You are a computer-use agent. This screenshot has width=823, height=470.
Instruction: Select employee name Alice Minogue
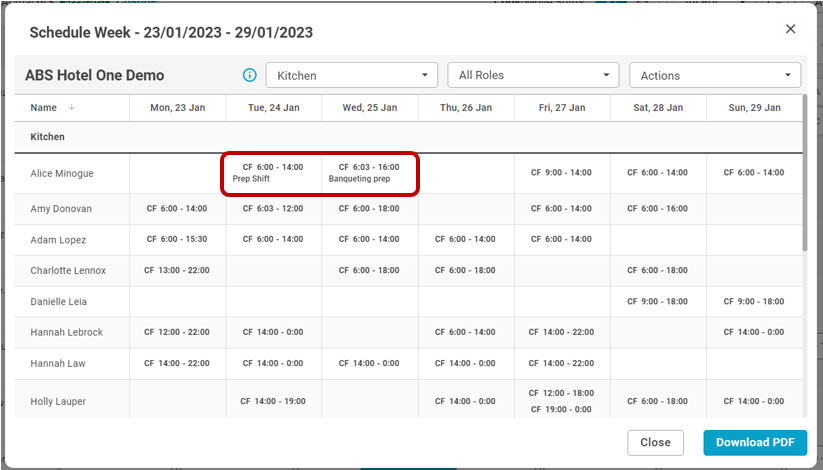(x=62, y=173)
